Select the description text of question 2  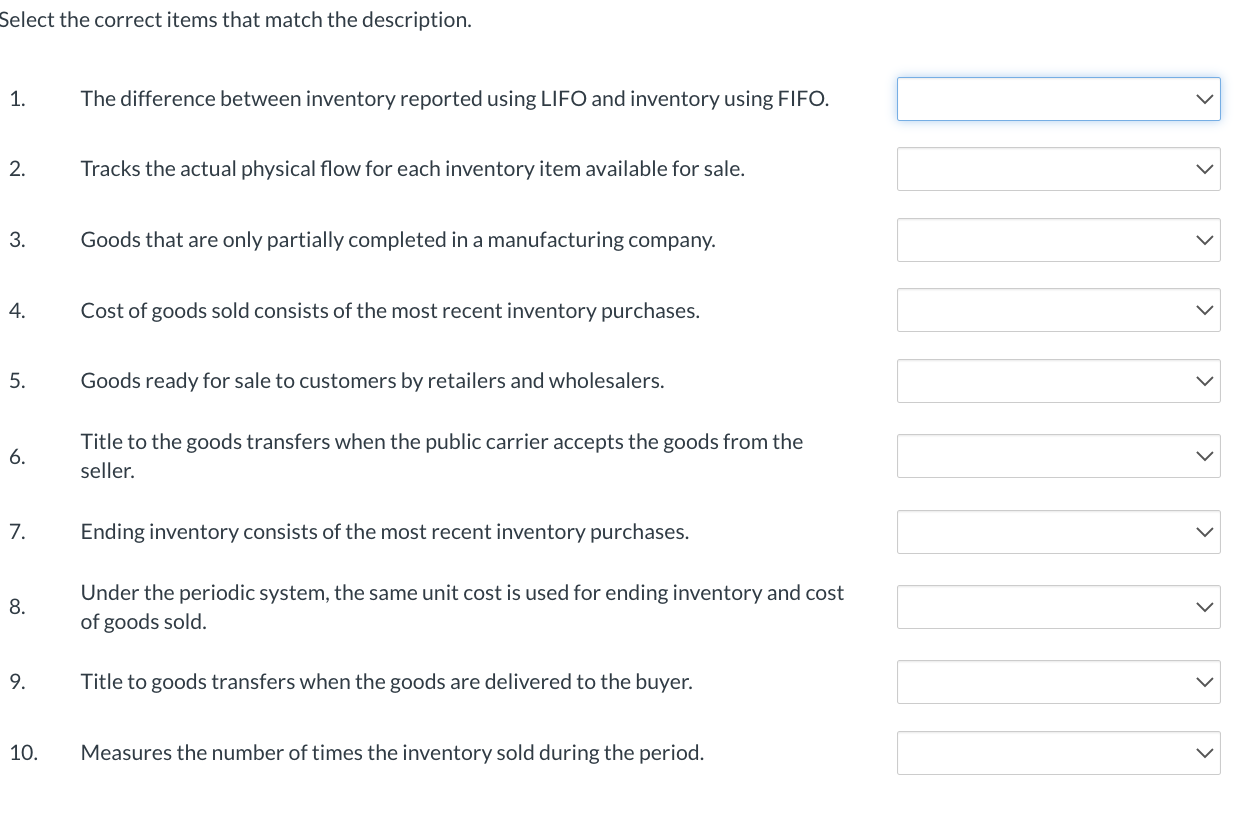pos(413,168)
